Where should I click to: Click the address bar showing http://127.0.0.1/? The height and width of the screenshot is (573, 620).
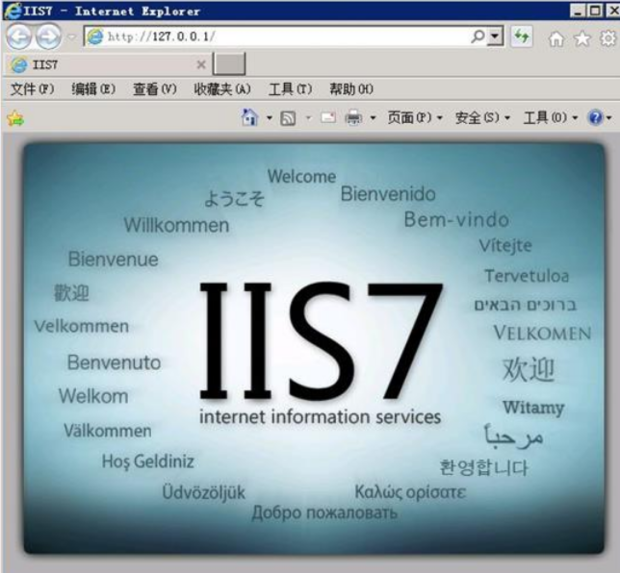[293, 37]
